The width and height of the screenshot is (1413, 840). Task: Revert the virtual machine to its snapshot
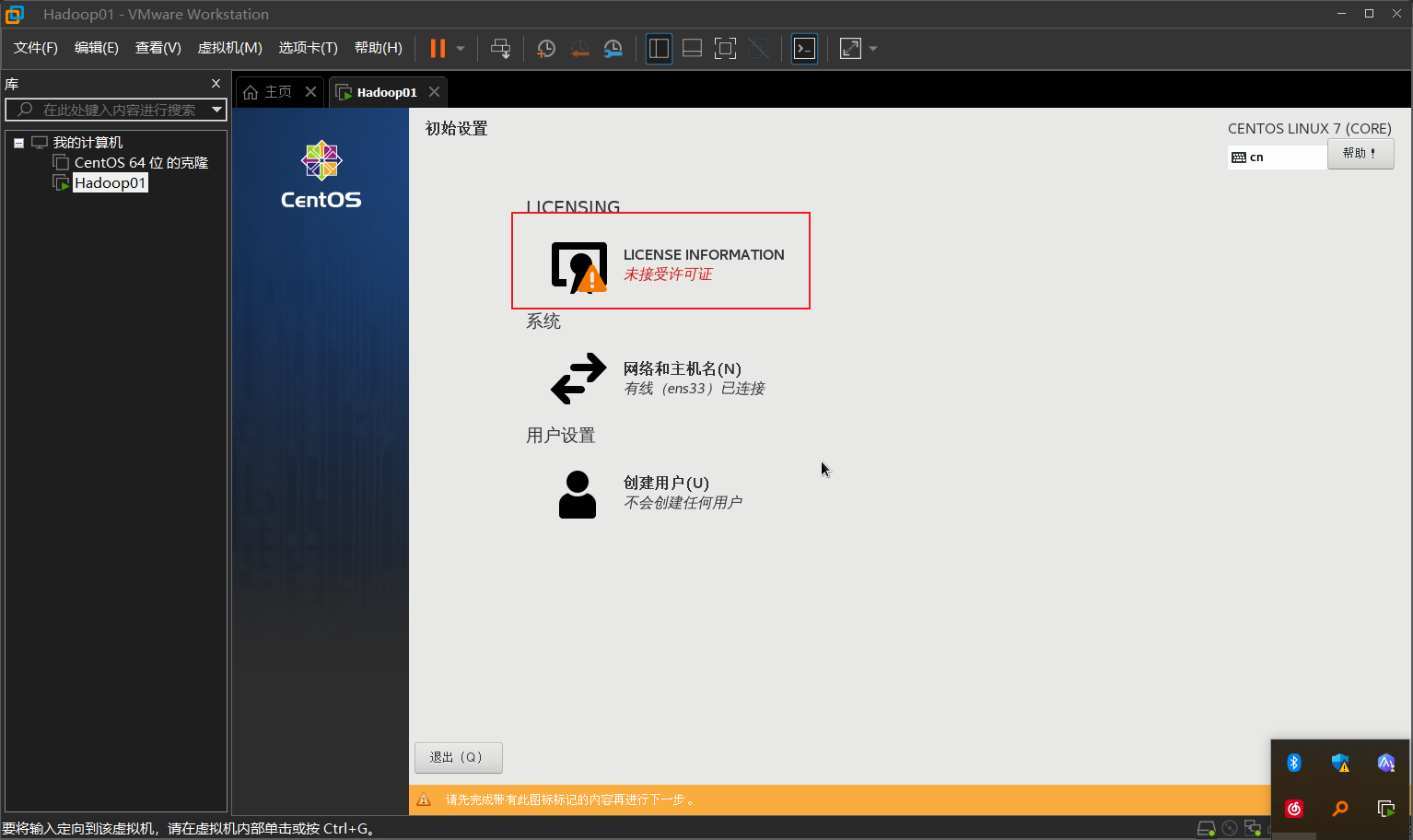point(579,49)
